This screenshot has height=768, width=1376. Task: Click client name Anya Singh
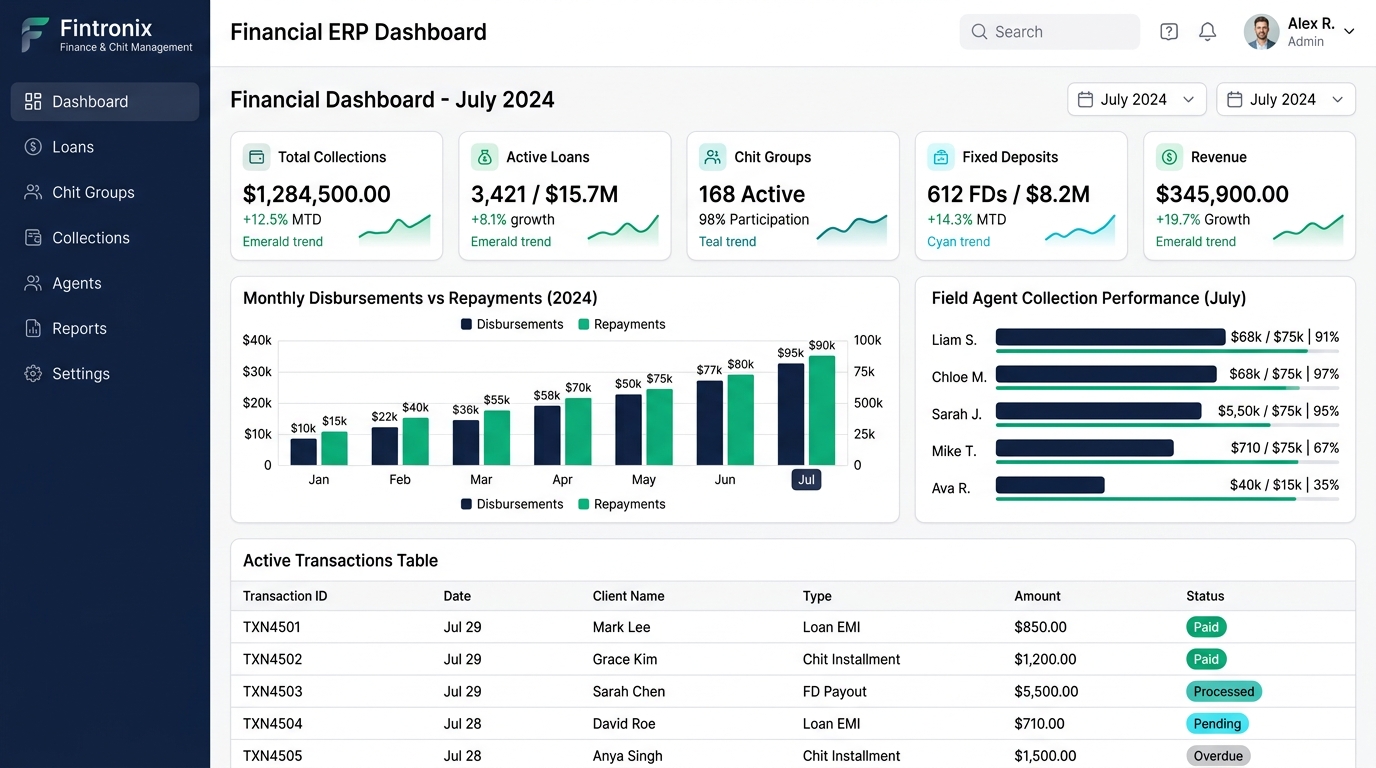628,755
